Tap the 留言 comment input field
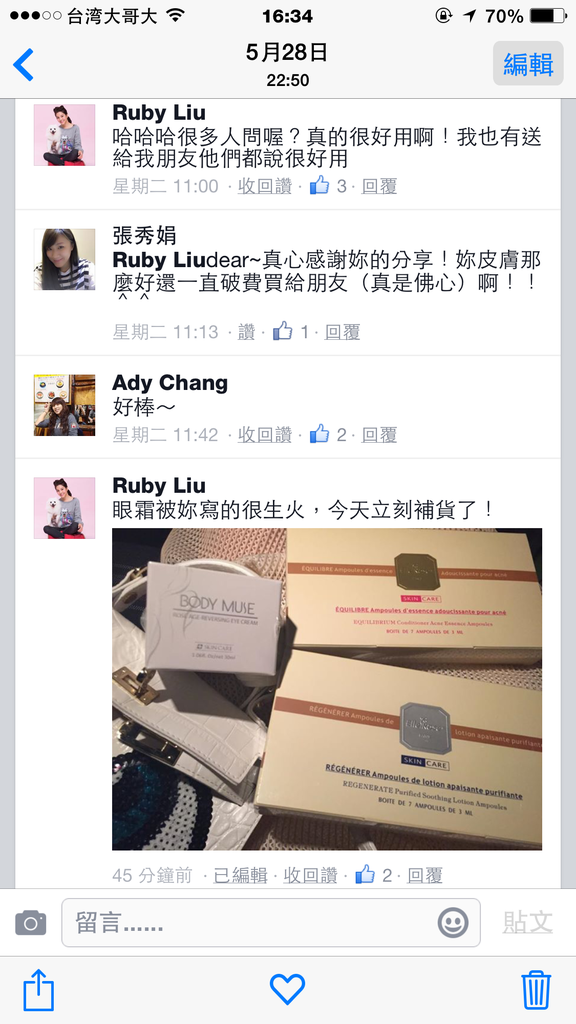This screenshot has width=576, height=1024. 271,923
